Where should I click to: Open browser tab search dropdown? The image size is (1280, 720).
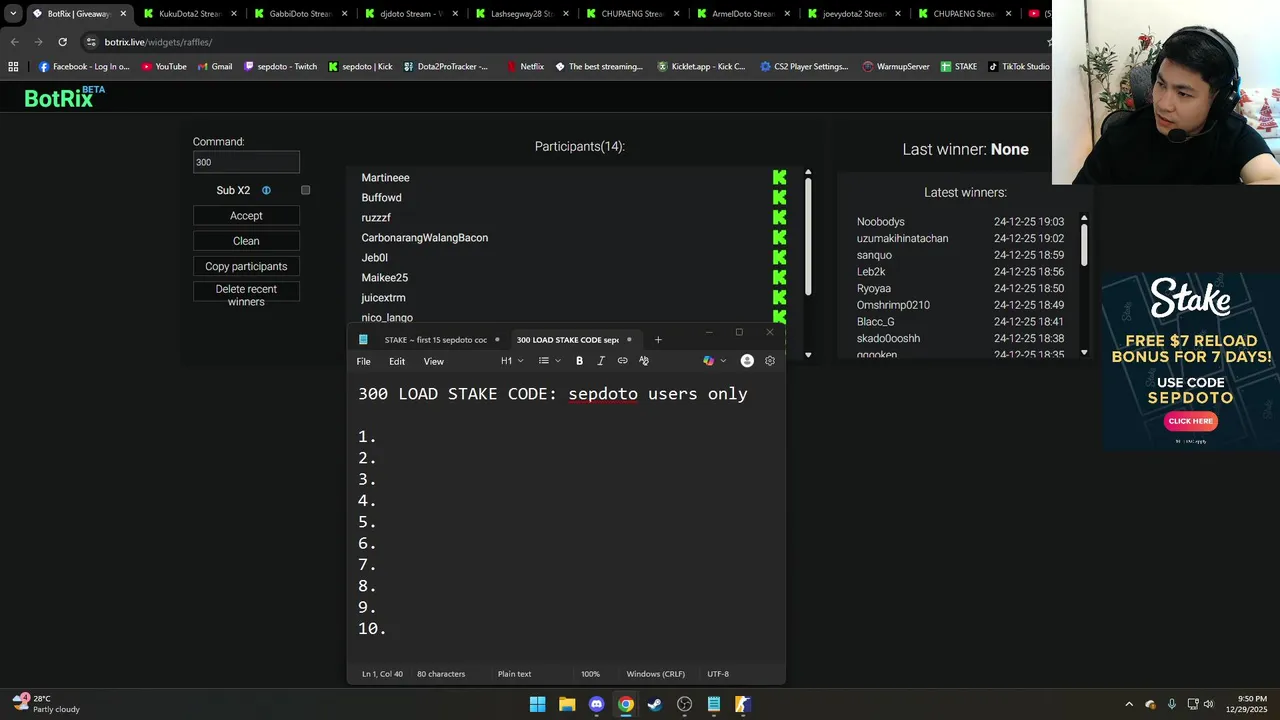(13, 14)
